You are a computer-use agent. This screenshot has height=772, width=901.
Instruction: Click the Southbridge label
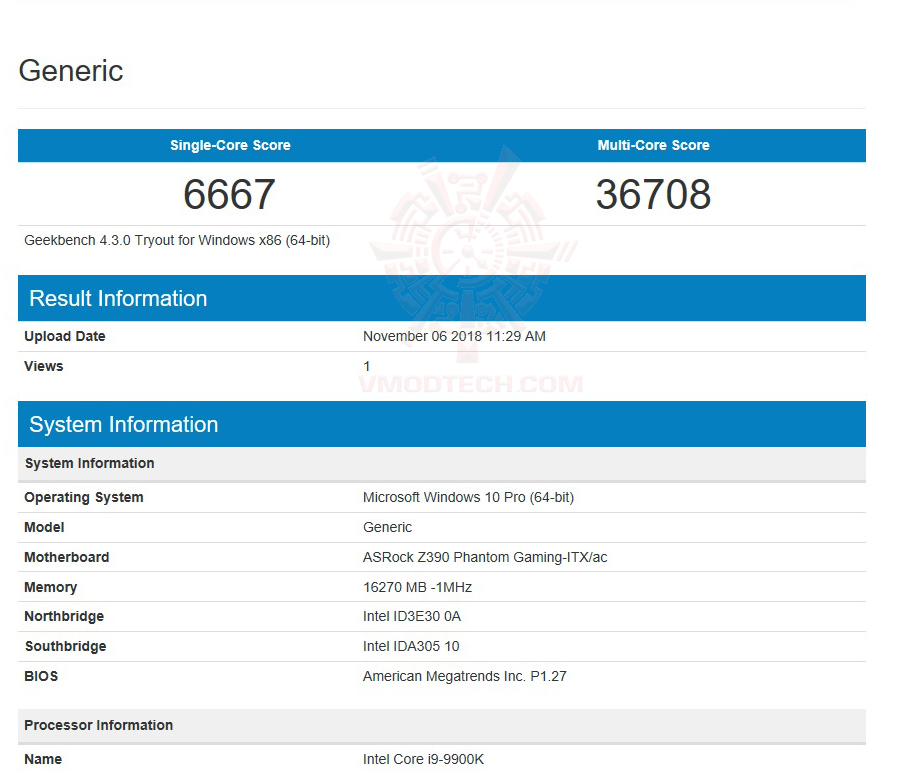coord(66,646)
